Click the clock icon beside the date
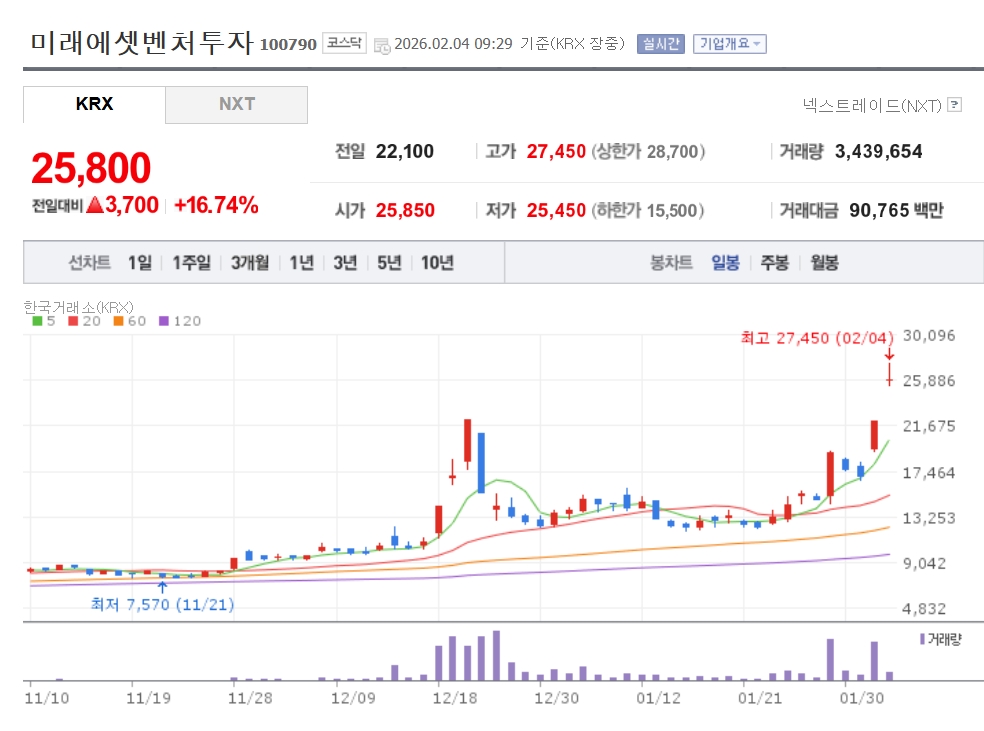The image size is (984, 731). pos(382,45)
